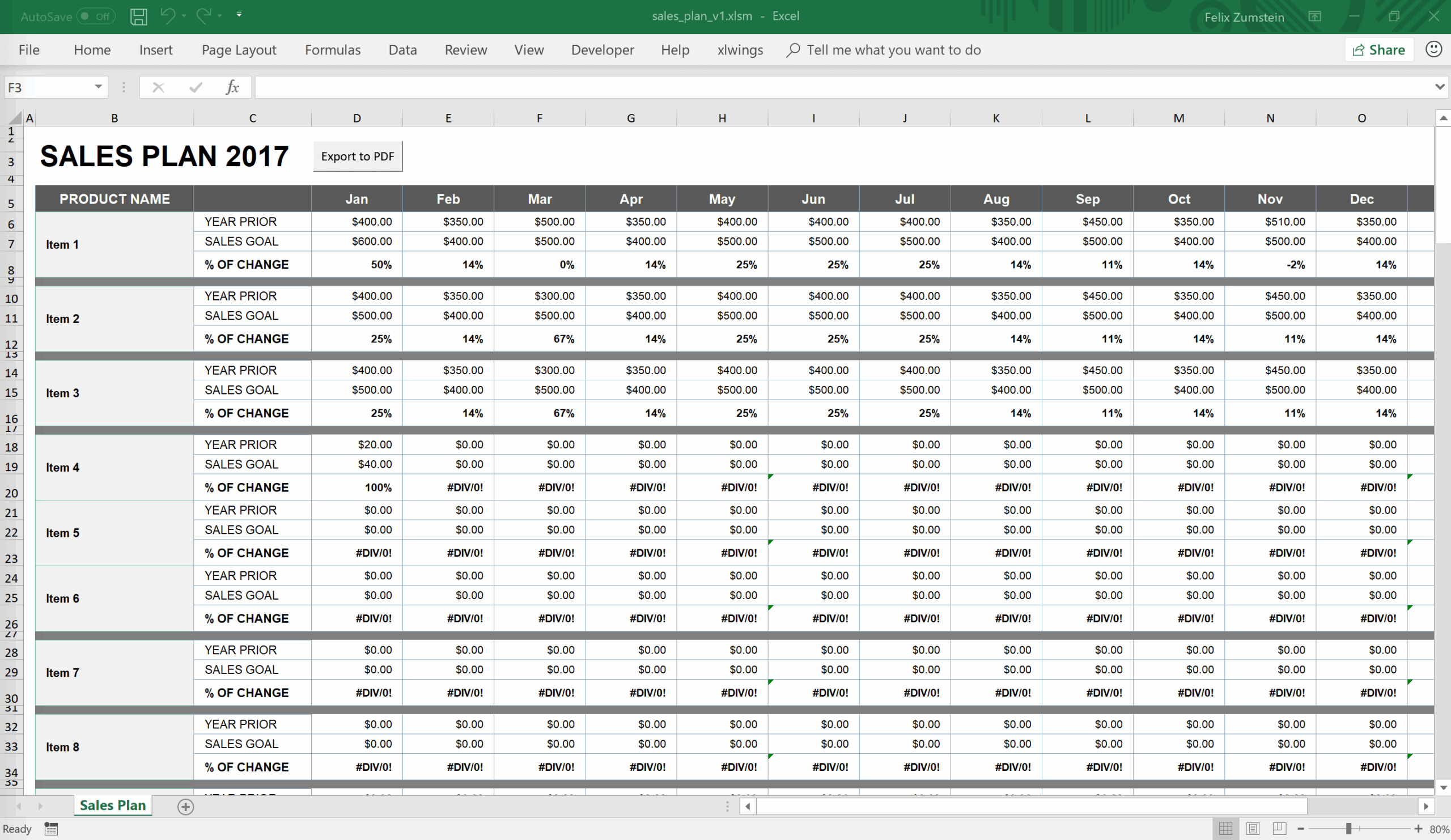Click the Undo arrow icon
1451x840 pixels.
pos(168,15)
